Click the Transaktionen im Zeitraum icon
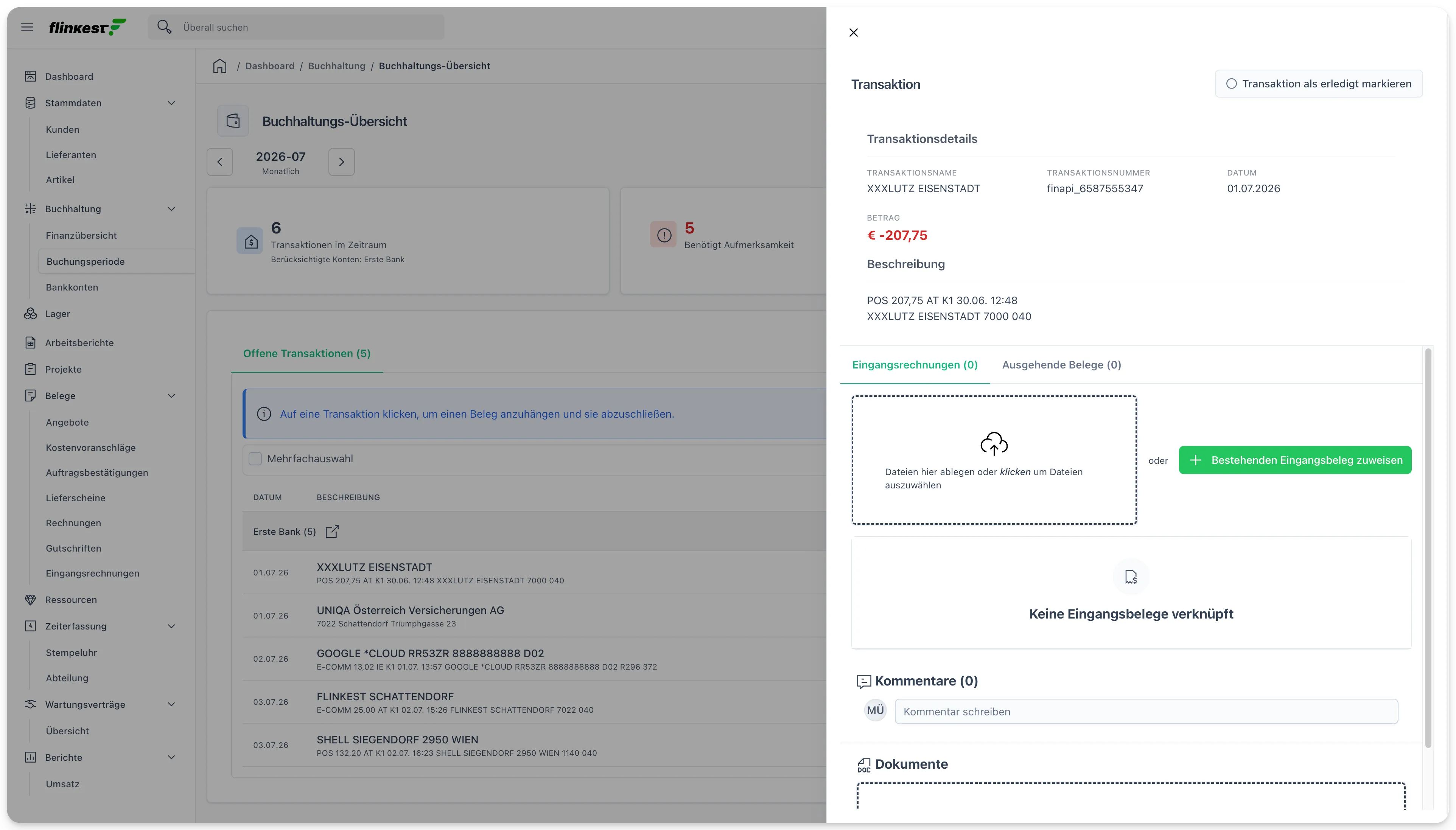This screenshot has height=830, width=1456. coord(250,241)
